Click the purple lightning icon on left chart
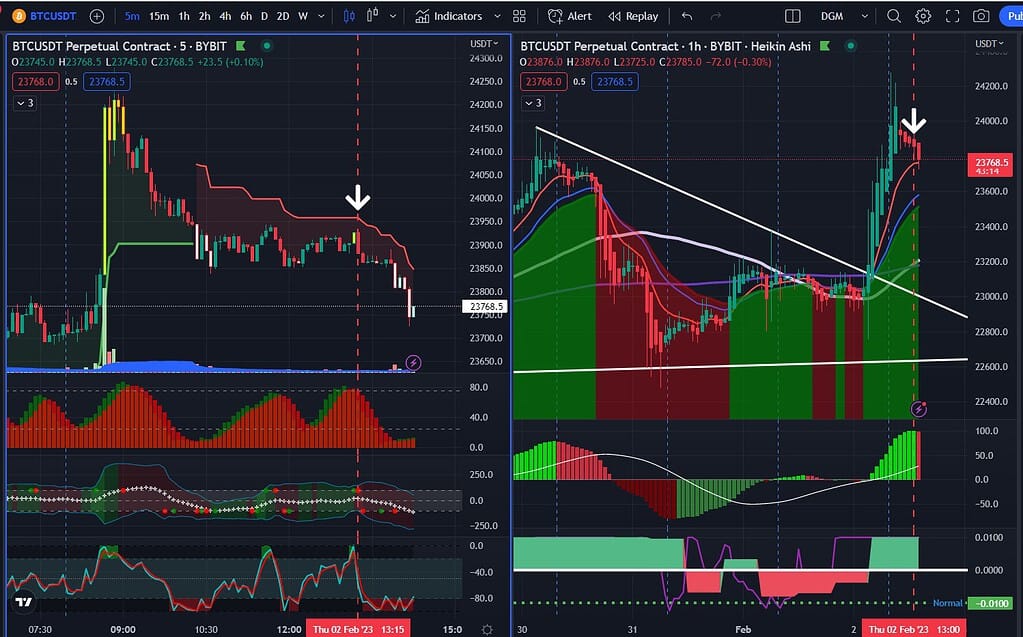 click(414, 362)
